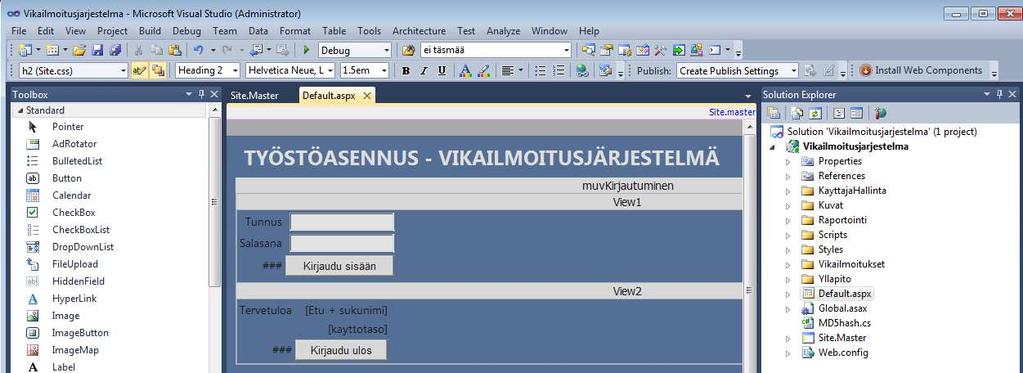Screen dimensions: 1023x373
Task: Switch to the Site.Master tab
Action: 254,95
